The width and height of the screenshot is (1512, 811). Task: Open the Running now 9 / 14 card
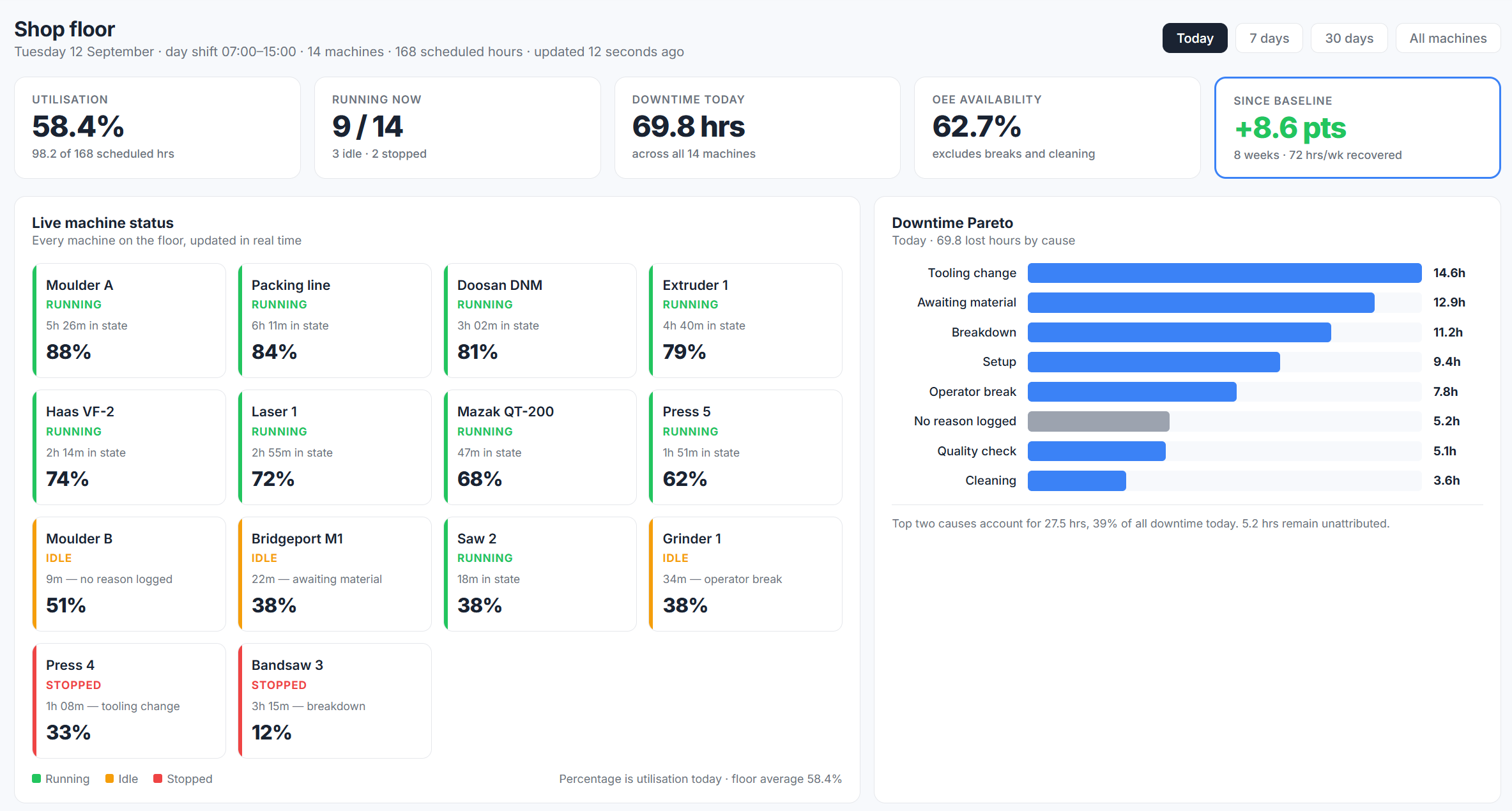point(457,128)
